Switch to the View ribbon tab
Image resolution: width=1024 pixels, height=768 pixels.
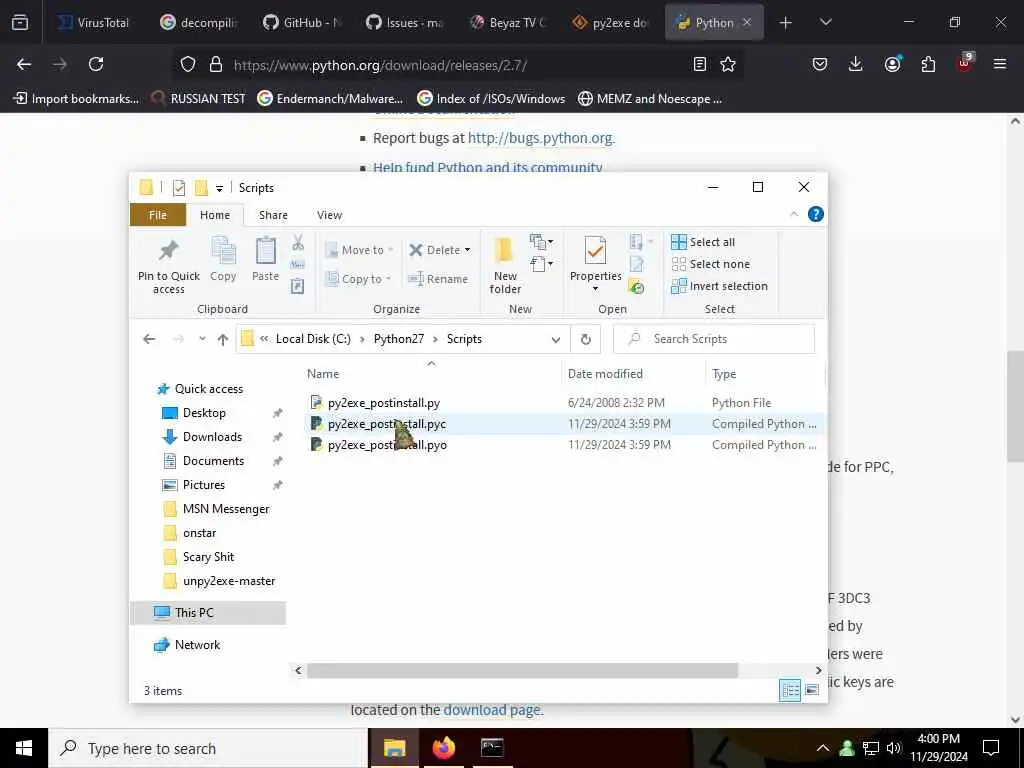[x=329, y=215]
